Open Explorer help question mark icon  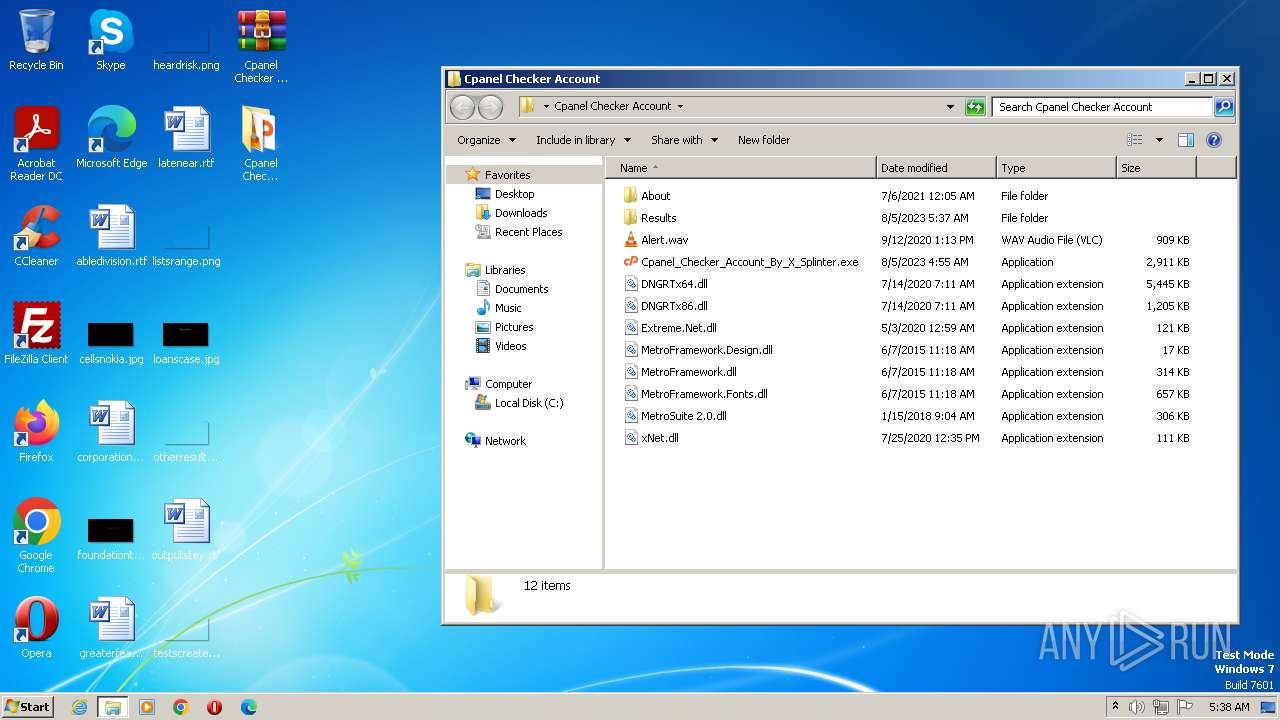[1214, 140]
